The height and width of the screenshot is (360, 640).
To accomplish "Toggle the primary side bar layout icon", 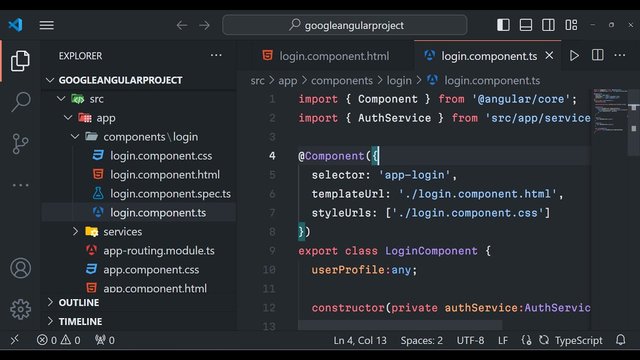I will point(503,25).
